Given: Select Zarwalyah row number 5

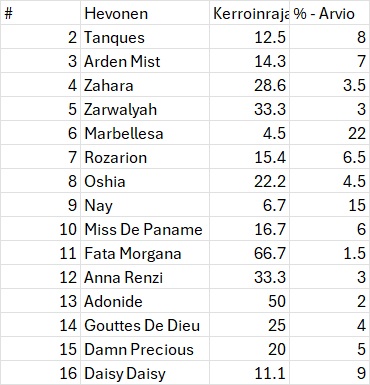Looking at the screenshot, I should tap(40, 109).
